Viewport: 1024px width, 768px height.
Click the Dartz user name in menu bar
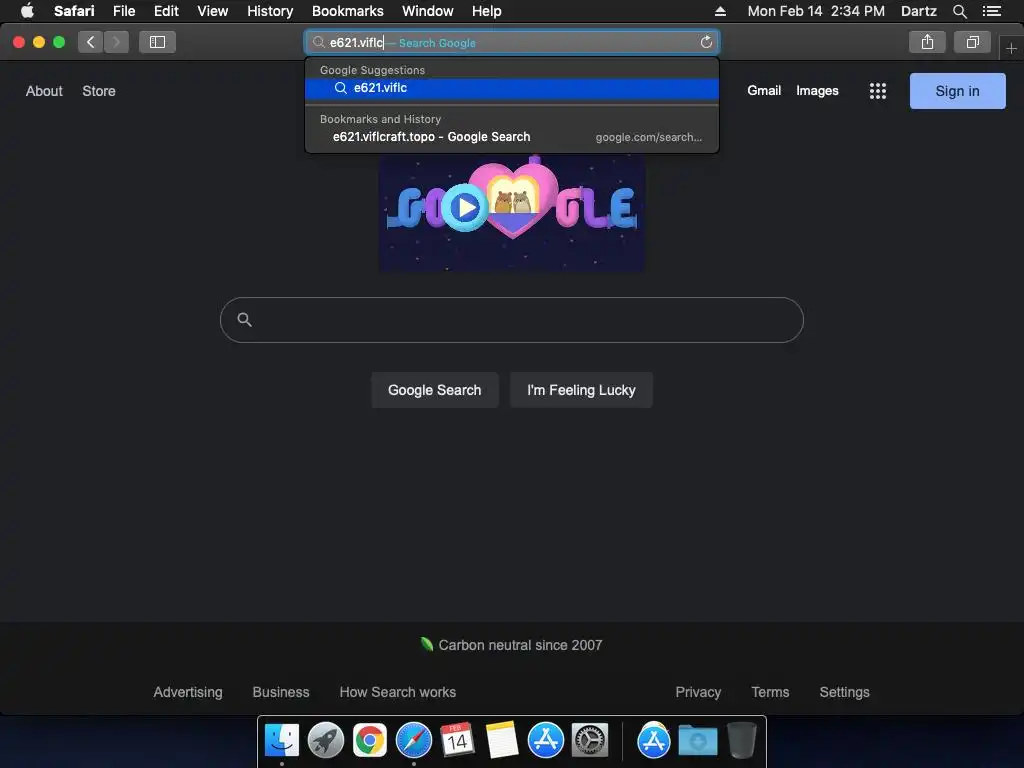tap(919, 11)
